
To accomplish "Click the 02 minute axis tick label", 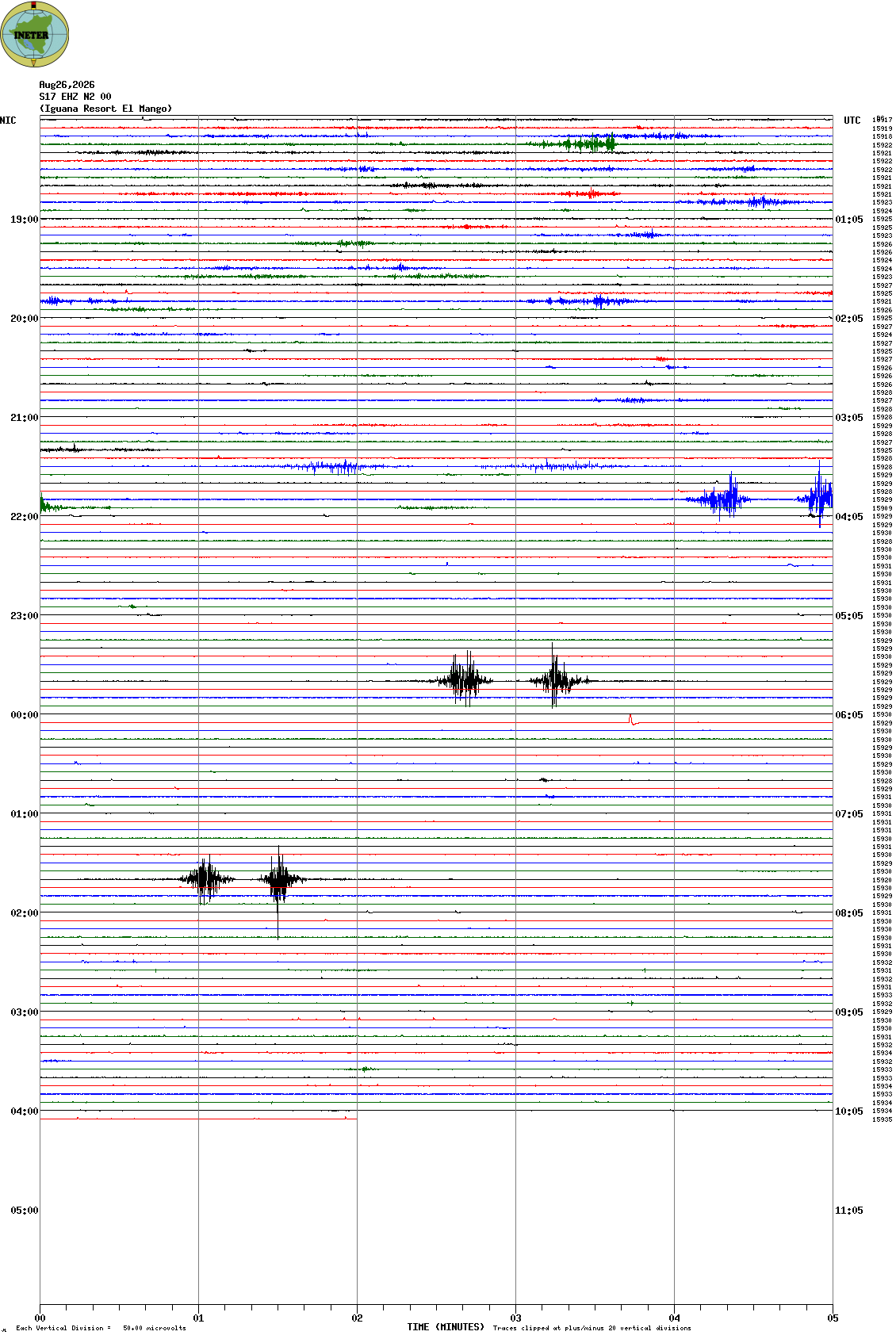I will pyautogui.click(x=357, y=1318).
